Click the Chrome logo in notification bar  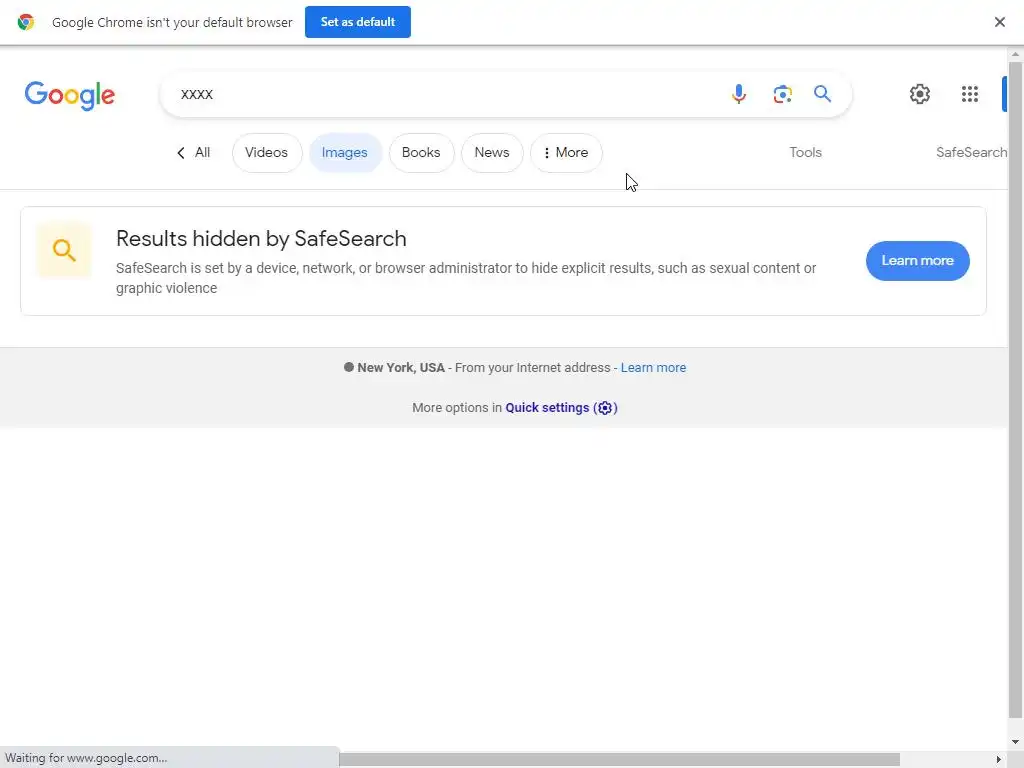coord(26,22)
